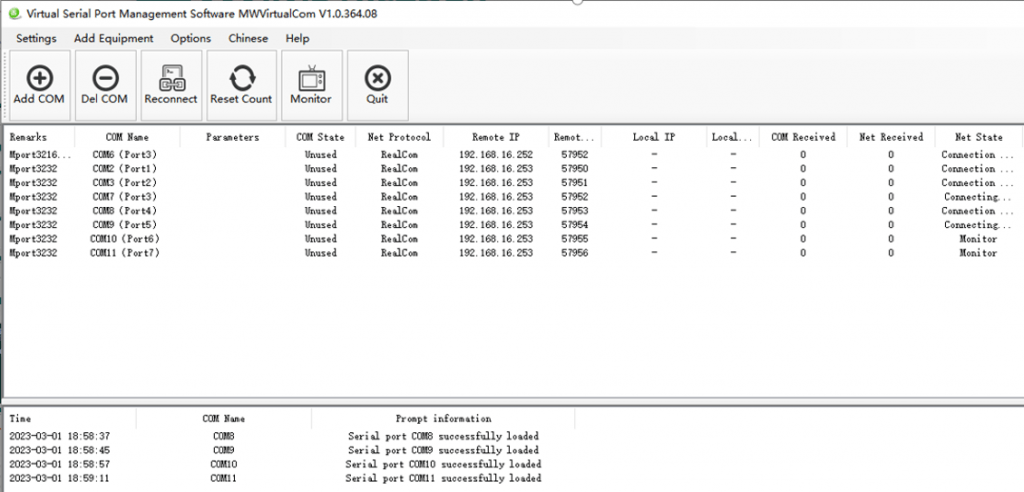1024x492 pixels.
Task: Click the Net State column header
Action: click(978, 137)
